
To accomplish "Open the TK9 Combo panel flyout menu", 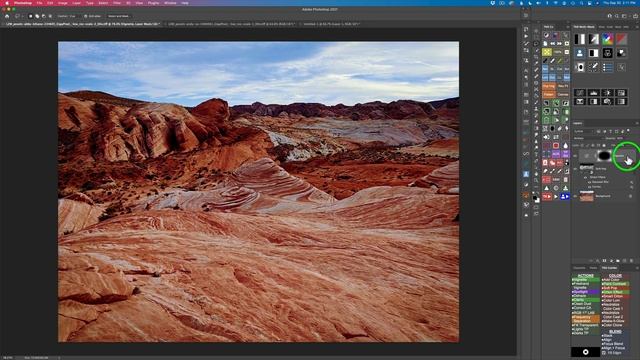I will (636, 268).
